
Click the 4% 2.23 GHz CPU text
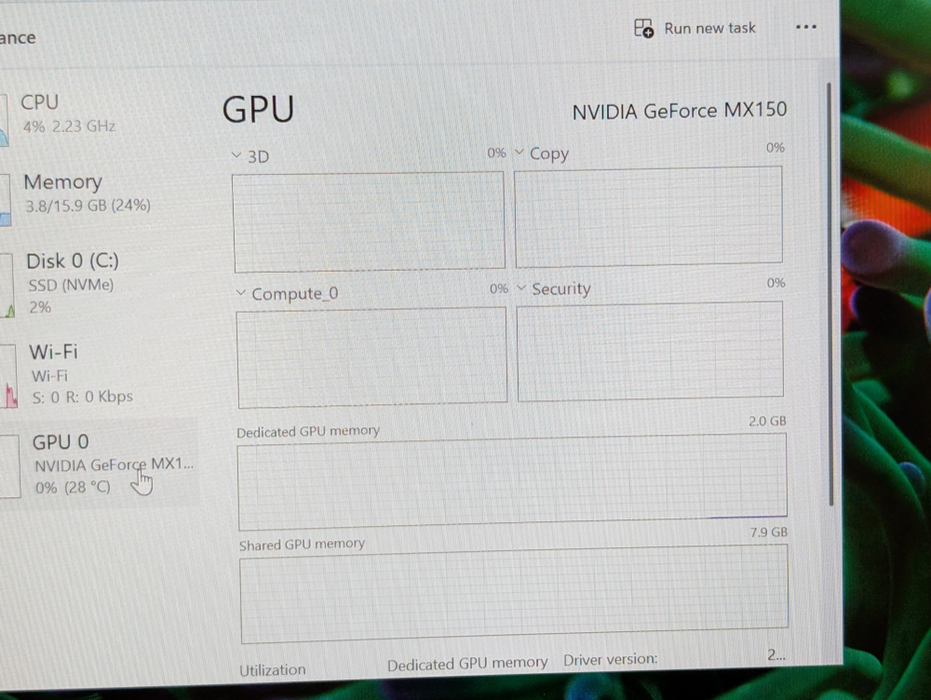69,126
